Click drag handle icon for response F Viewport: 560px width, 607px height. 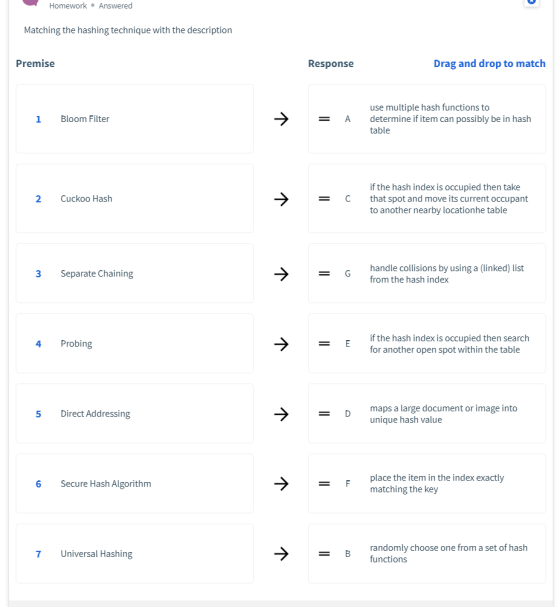[x=324, y=484]
